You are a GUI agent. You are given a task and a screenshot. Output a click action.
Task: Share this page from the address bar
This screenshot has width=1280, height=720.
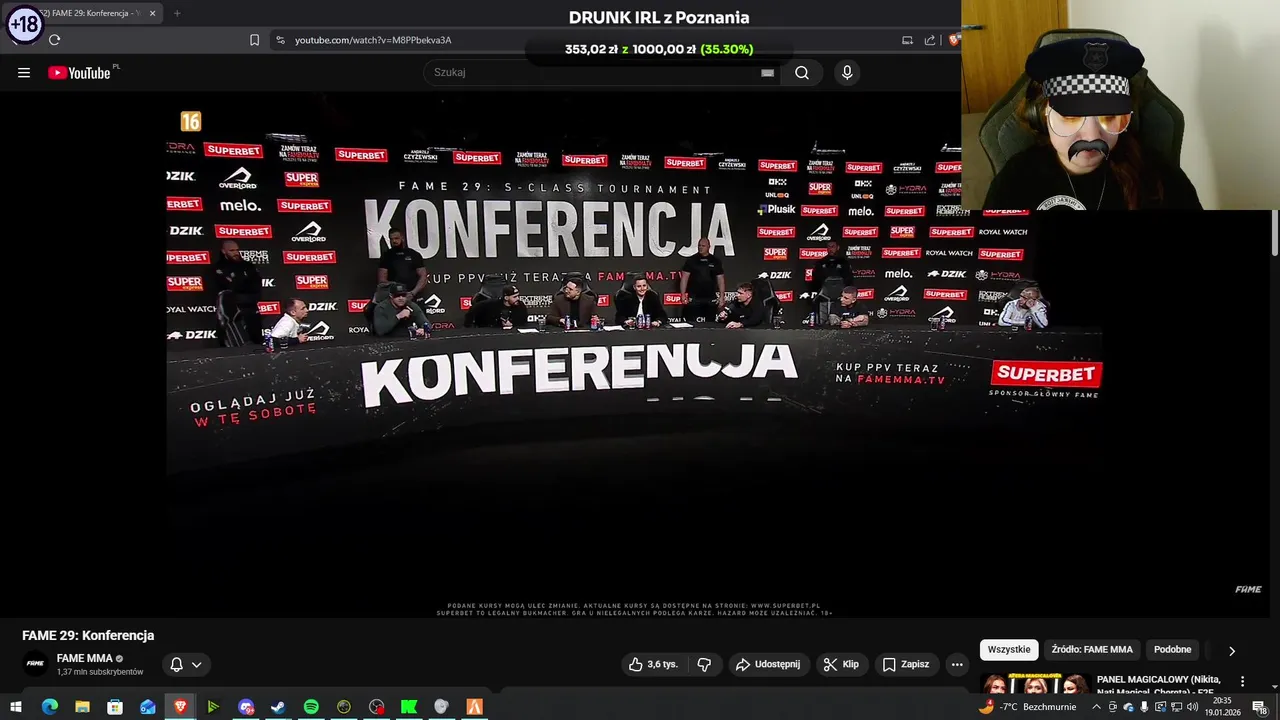coord(930,40)
